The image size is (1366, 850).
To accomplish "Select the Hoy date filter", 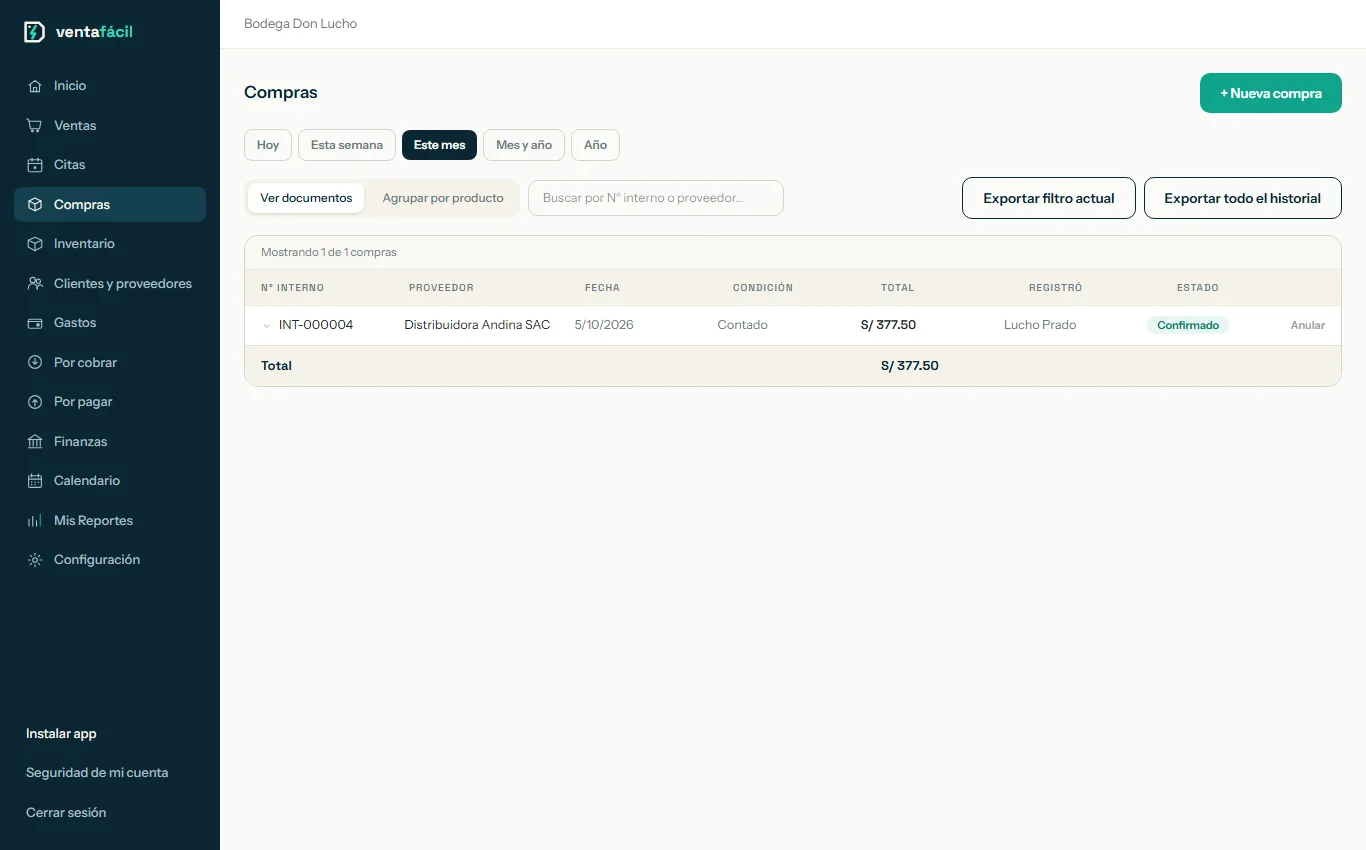I will click(x=268, y=145).
